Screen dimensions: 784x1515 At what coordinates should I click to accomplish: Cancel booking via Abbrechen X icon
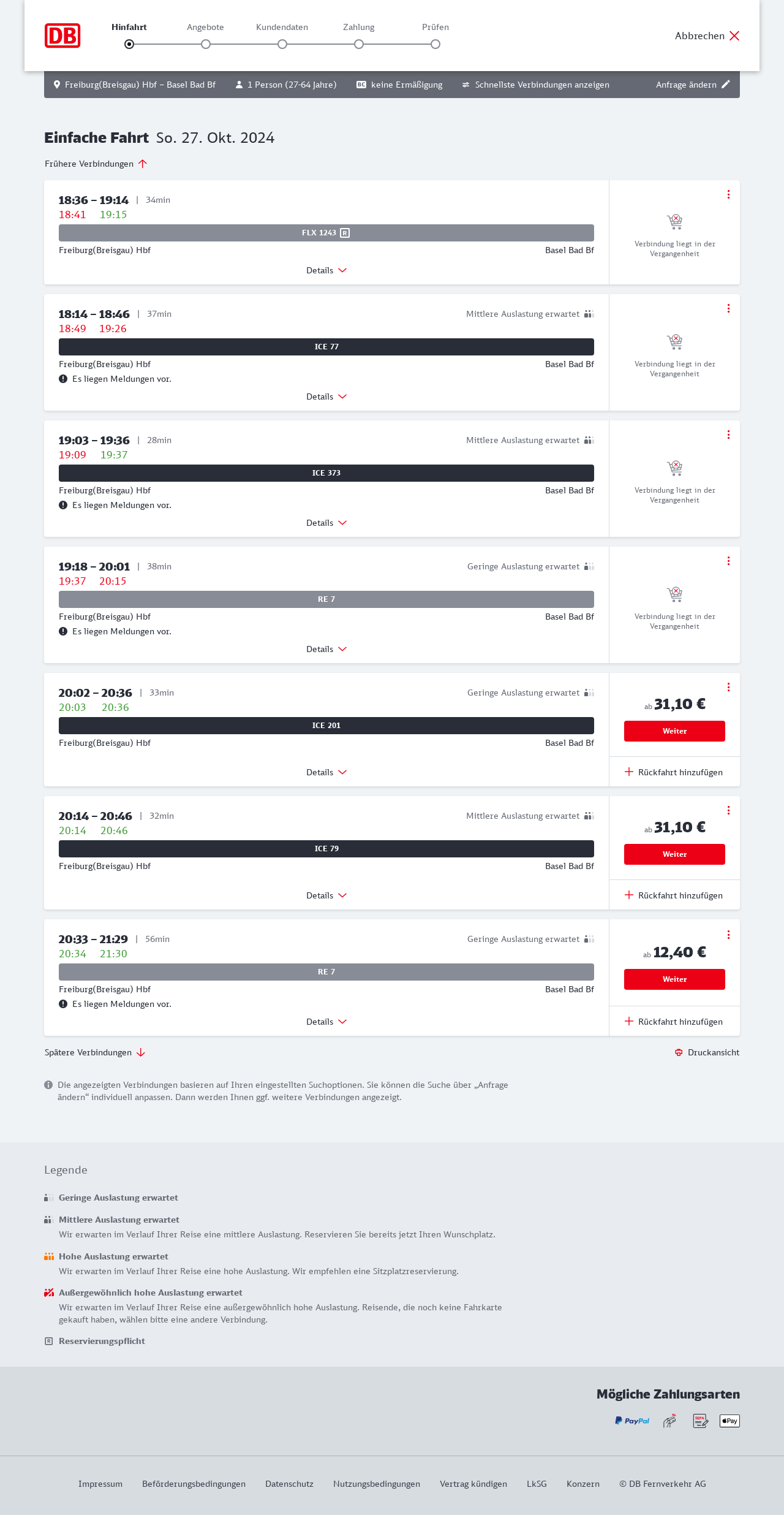[734, 36]
